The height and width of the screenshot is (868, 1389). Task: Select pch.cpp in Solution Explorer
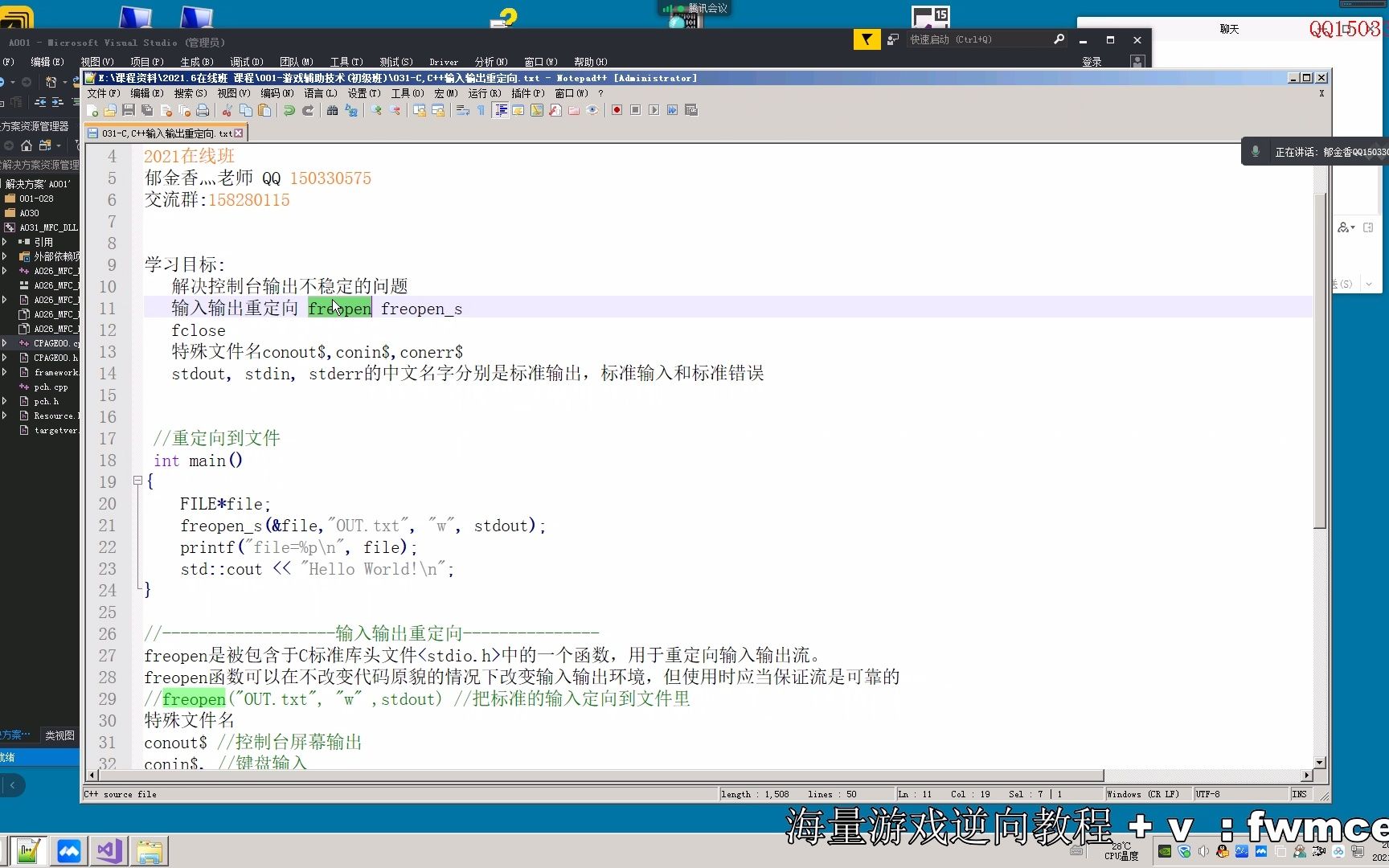pos(51,387)
